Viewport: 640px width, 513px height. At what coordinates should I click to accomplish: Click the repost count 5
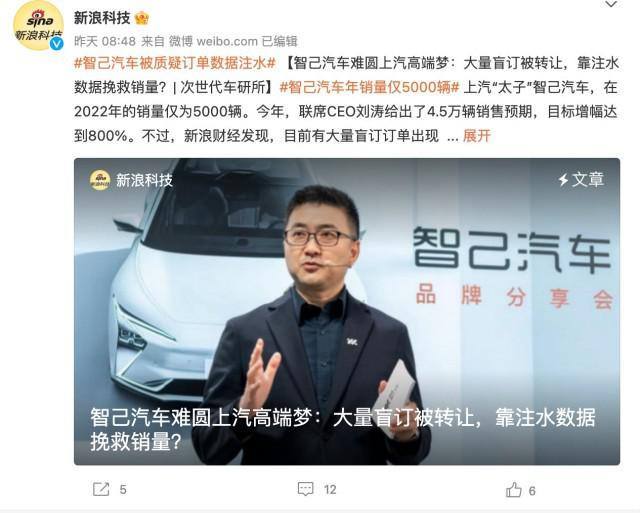(123, 489)
